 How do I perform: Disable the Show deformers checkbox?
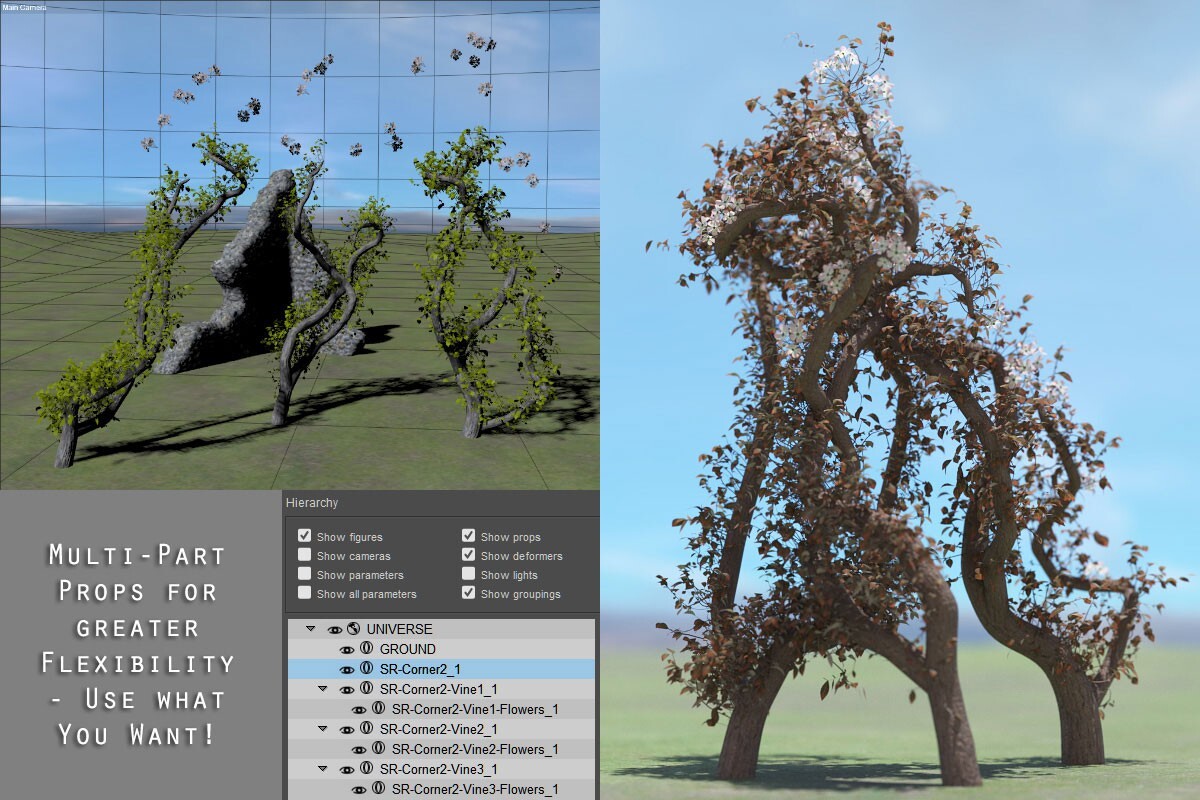click(x=468, y=555)
